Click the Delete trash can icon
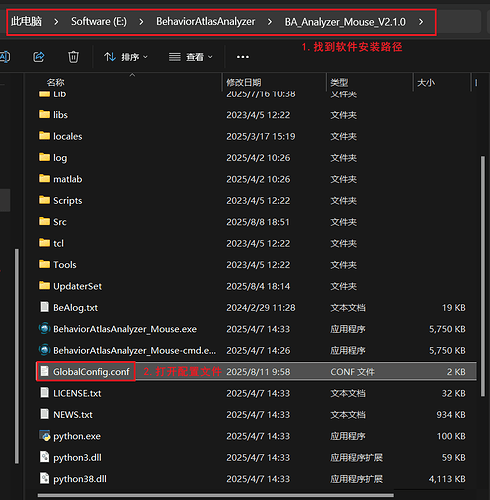This screenshot has width=490, height=500. pyautogui.click(x=73, y=57)
